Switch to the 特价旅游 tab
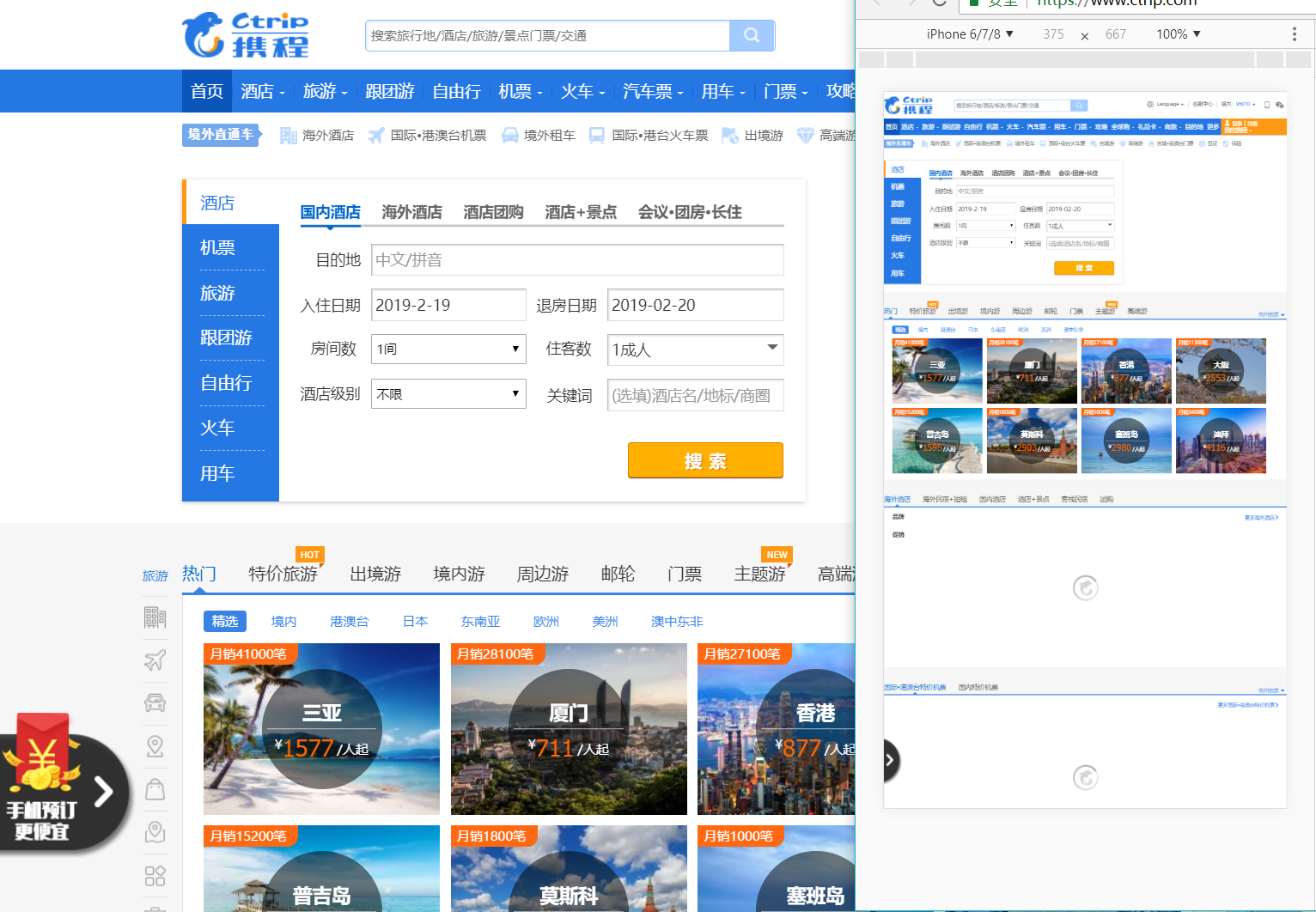 tap(283, 574)
